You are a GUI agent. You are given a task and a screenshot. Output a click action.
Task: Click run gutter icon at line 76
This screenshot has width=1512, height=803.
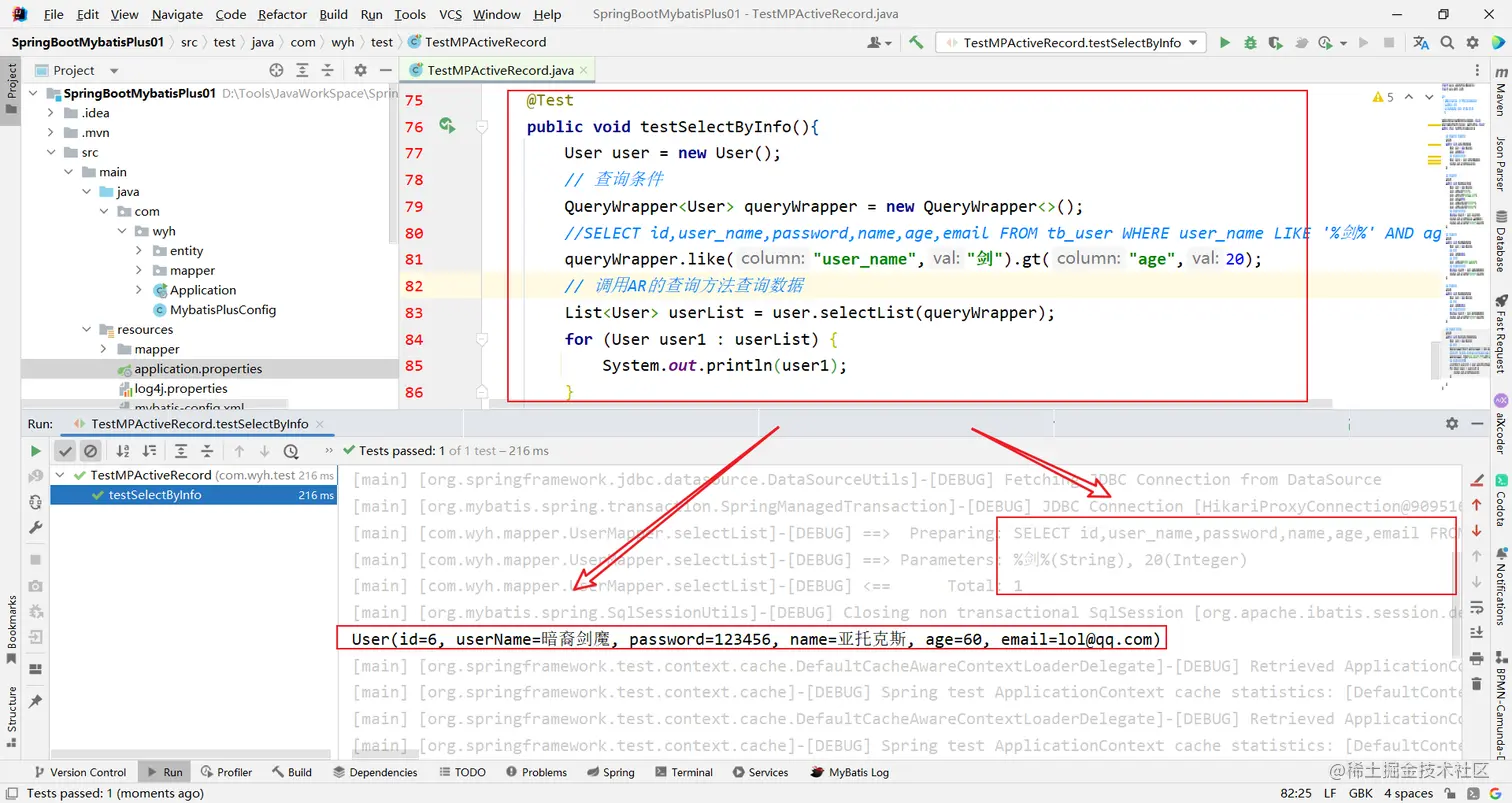[447, 126]
